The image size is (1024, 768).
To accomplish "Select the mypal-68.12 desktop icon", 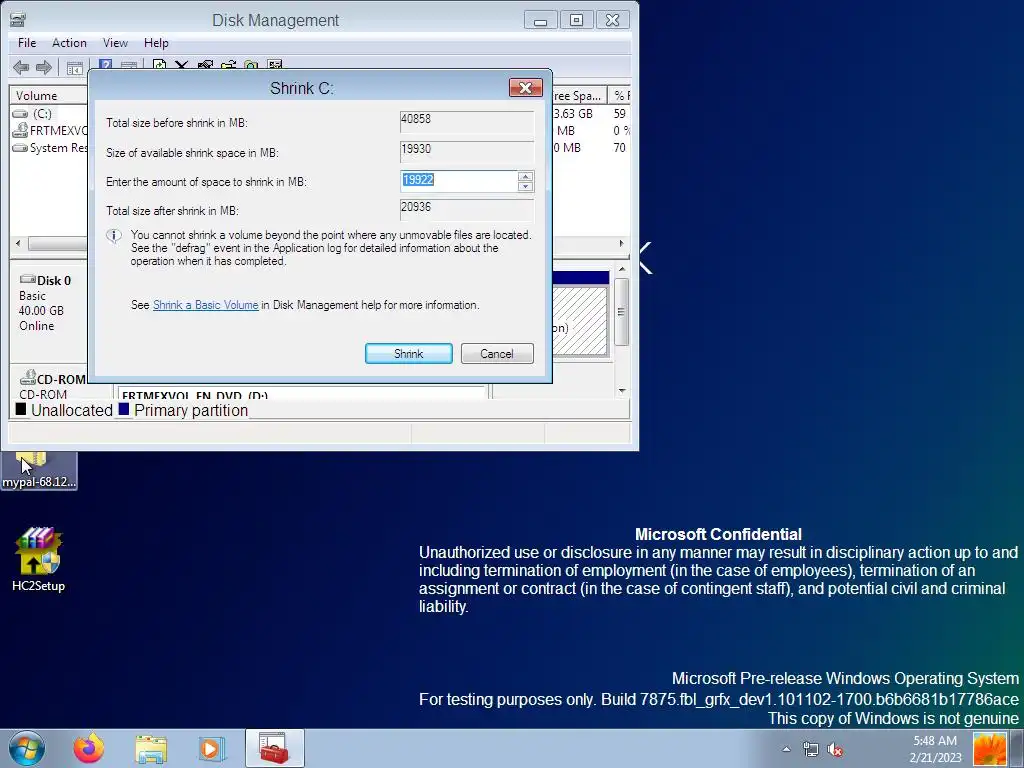I will [x=39, y=470].
